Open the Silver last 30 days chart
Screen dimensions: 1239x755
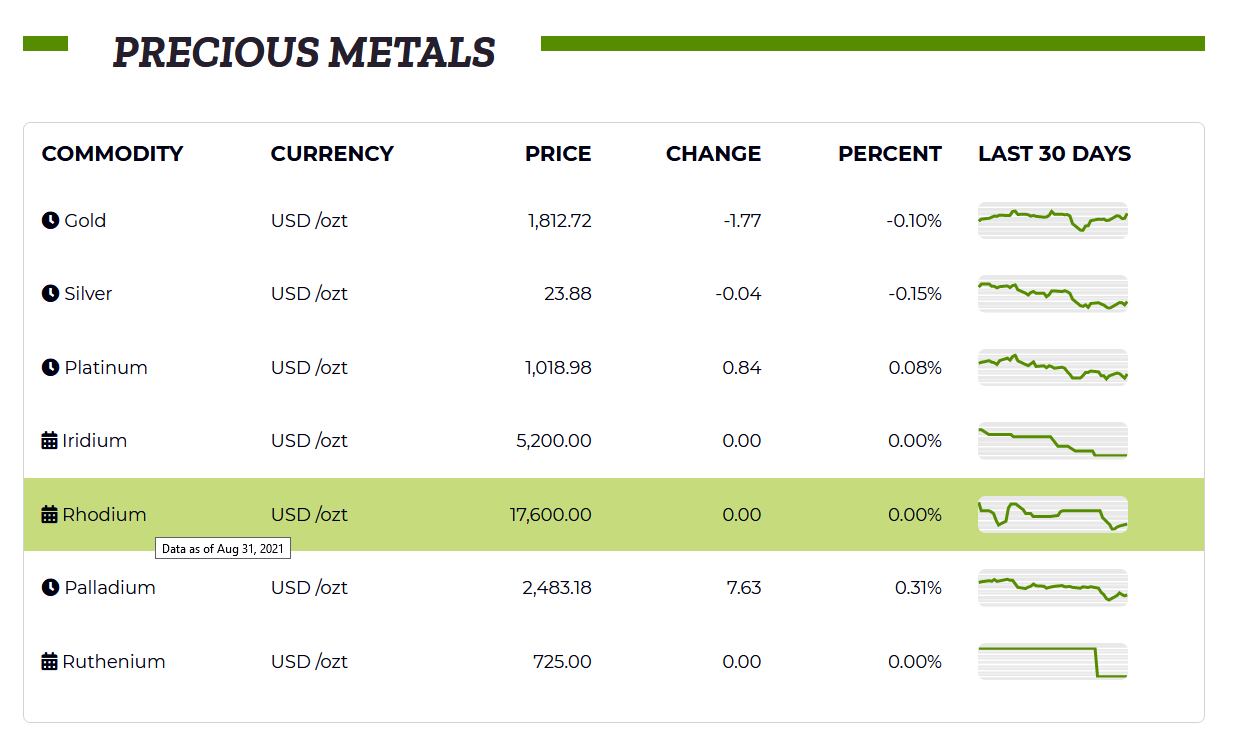[x=1052, y=293]
